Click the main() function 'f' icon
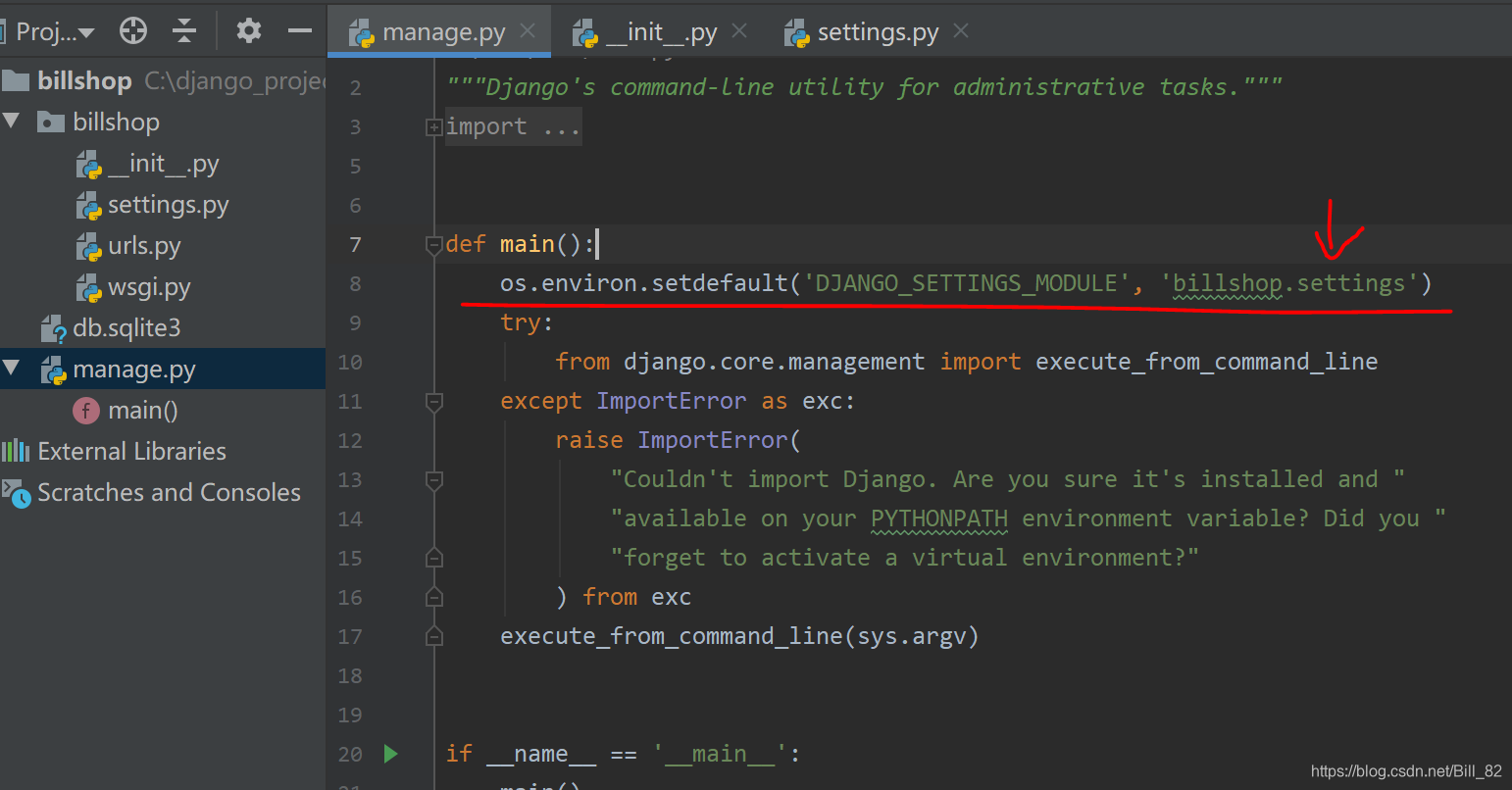Screen dimensions: 1512x790 tap(86, 411)
